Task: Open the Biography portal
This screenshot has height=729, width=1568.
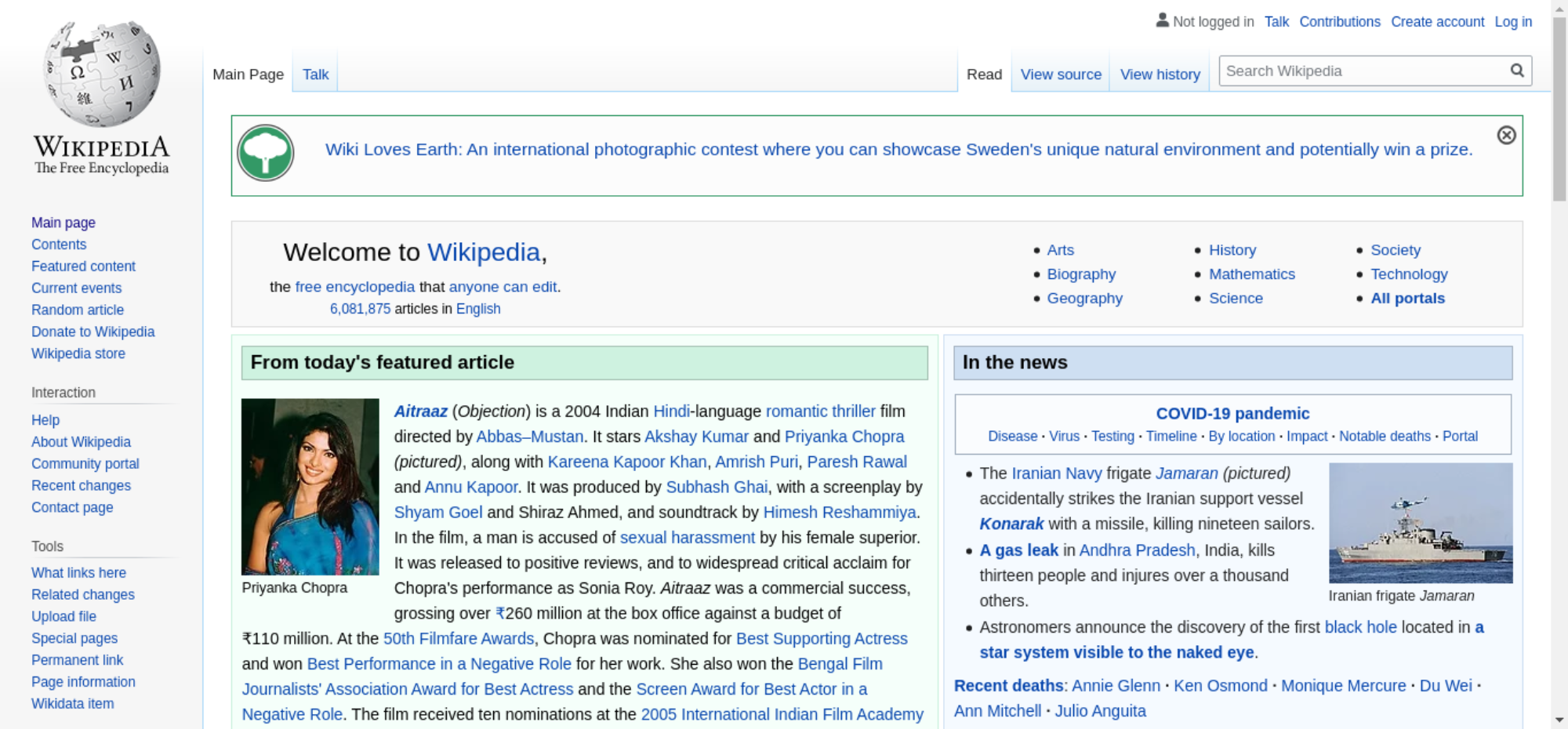Action: coord(1081,274)
